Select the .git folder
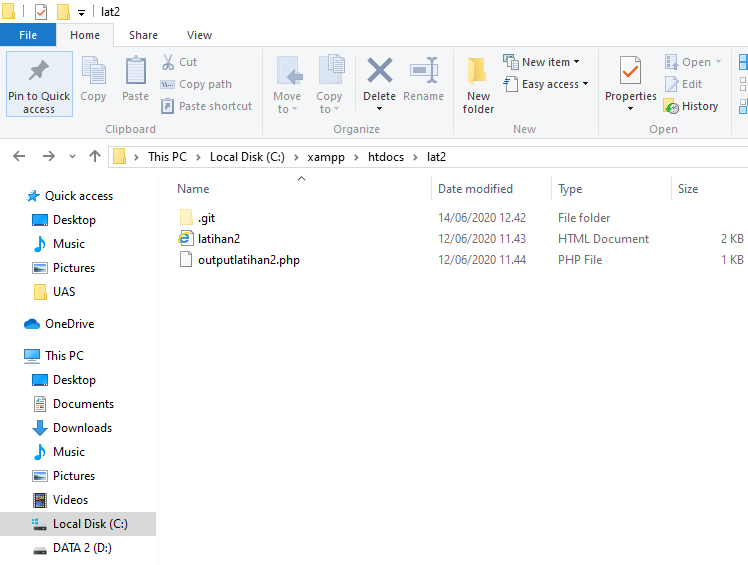This screenshot has width=748, height=565. tap(207, 218)
